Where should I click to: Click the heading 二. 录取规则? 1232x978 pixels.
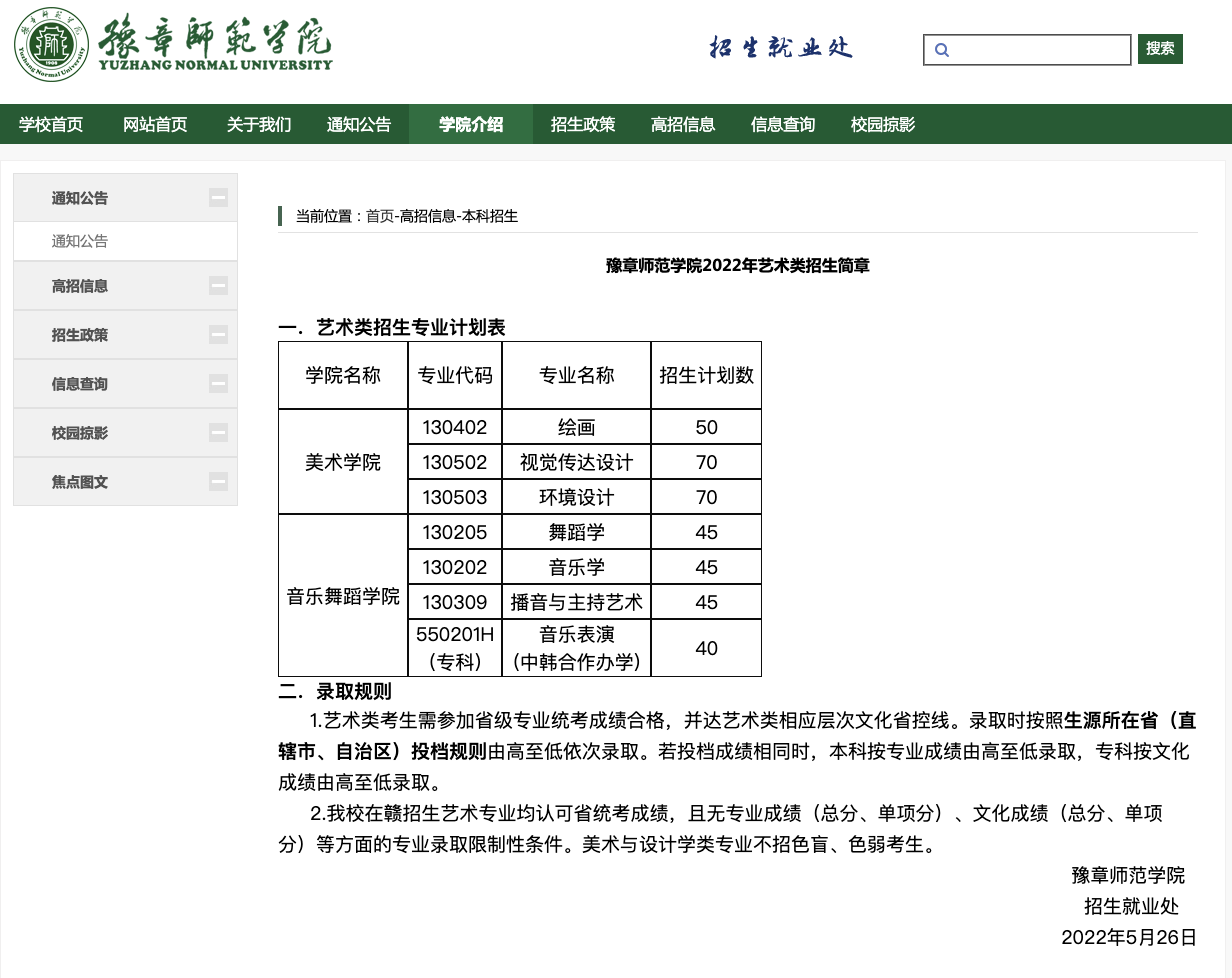(335, 692)
